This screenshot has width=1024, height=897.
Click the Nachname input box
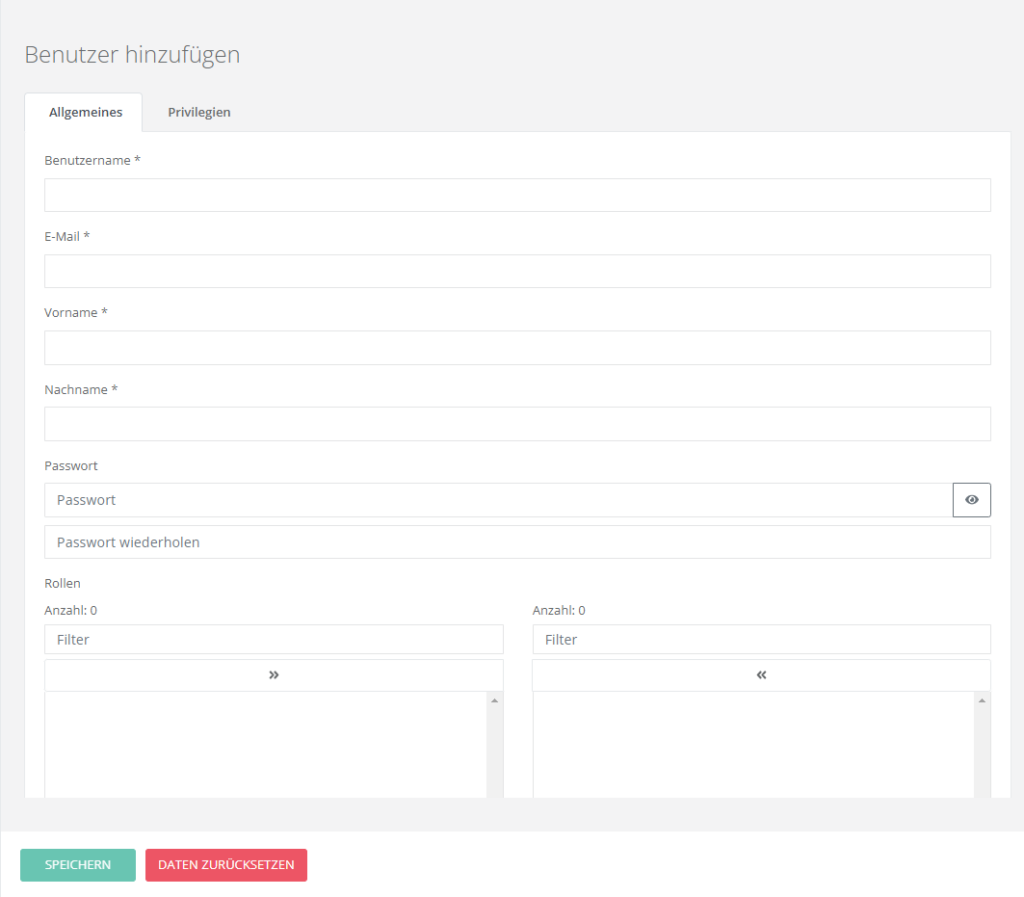point(517,424)
